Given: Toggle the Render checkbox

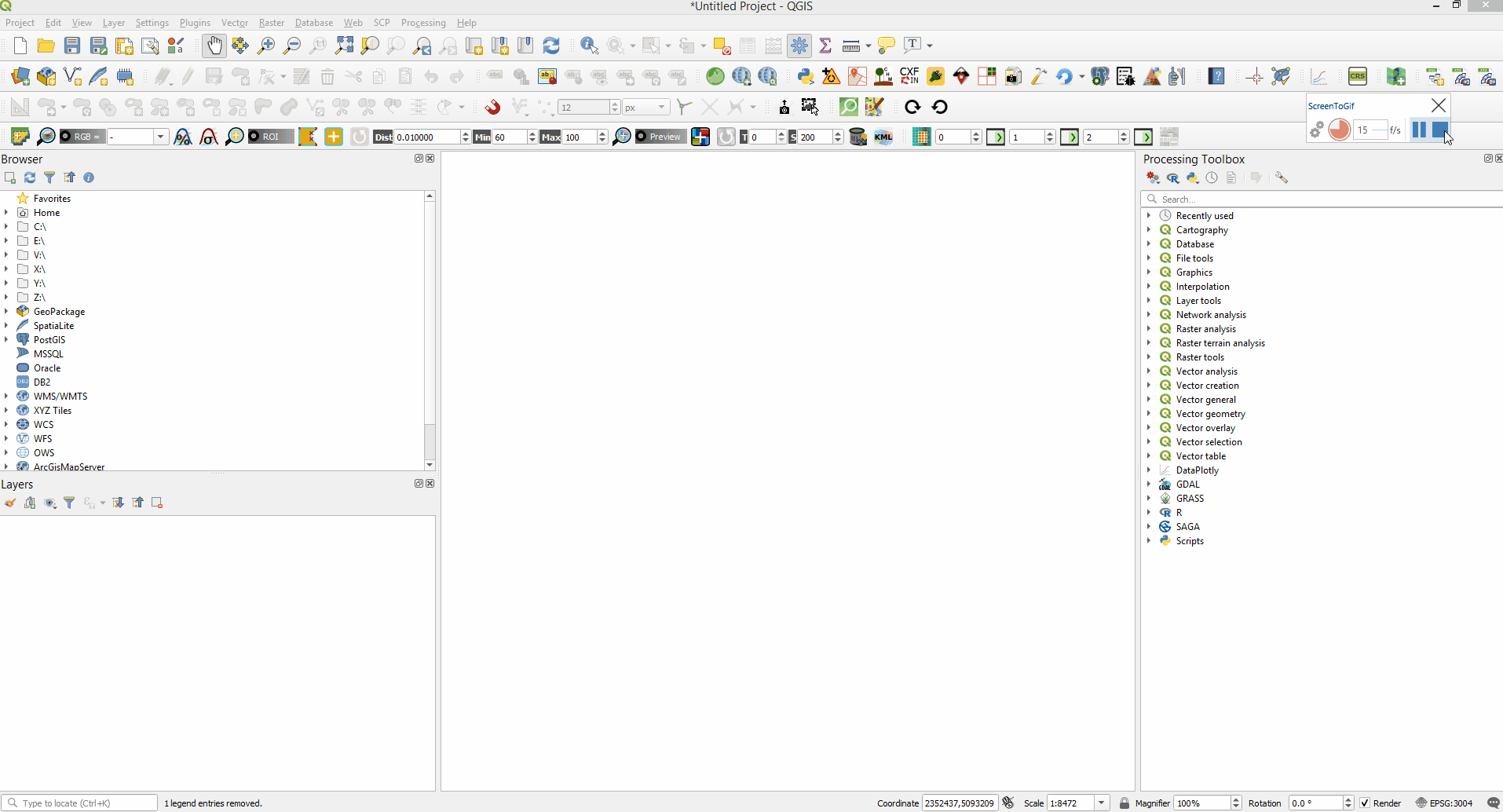Looking at the screenshot, I should (x=1365, y=803).
